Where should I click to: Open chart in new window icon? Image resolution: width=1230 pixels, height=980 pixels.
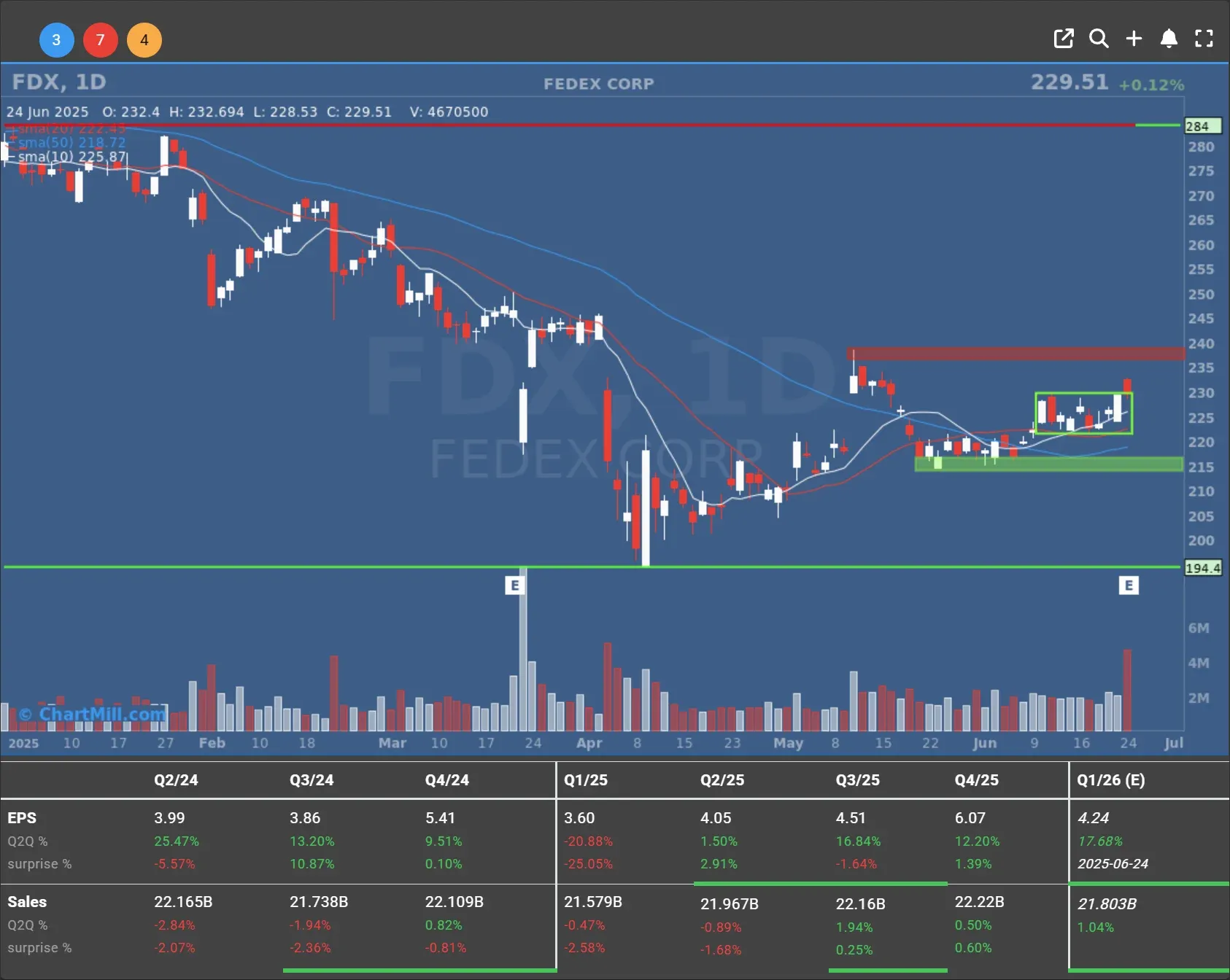pos(1064,39)
